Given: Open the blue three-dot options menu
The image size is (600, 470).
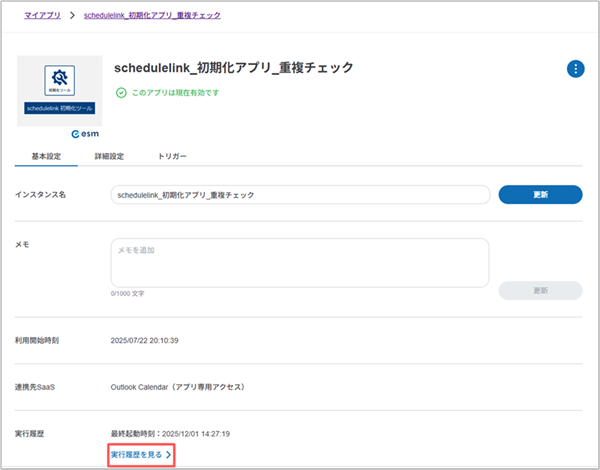Looking at the screenshot, I should coord(575,69).
